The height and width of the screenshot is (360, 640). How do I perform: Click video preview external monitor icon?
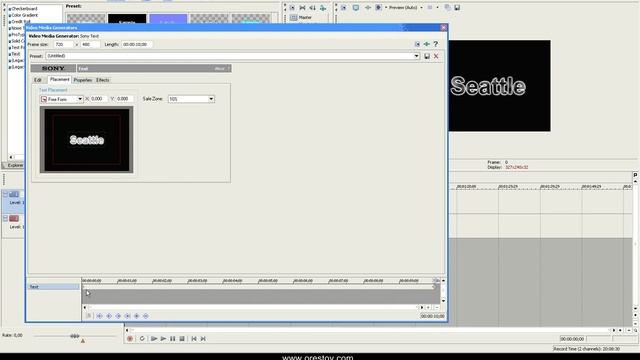pos(356,8)
